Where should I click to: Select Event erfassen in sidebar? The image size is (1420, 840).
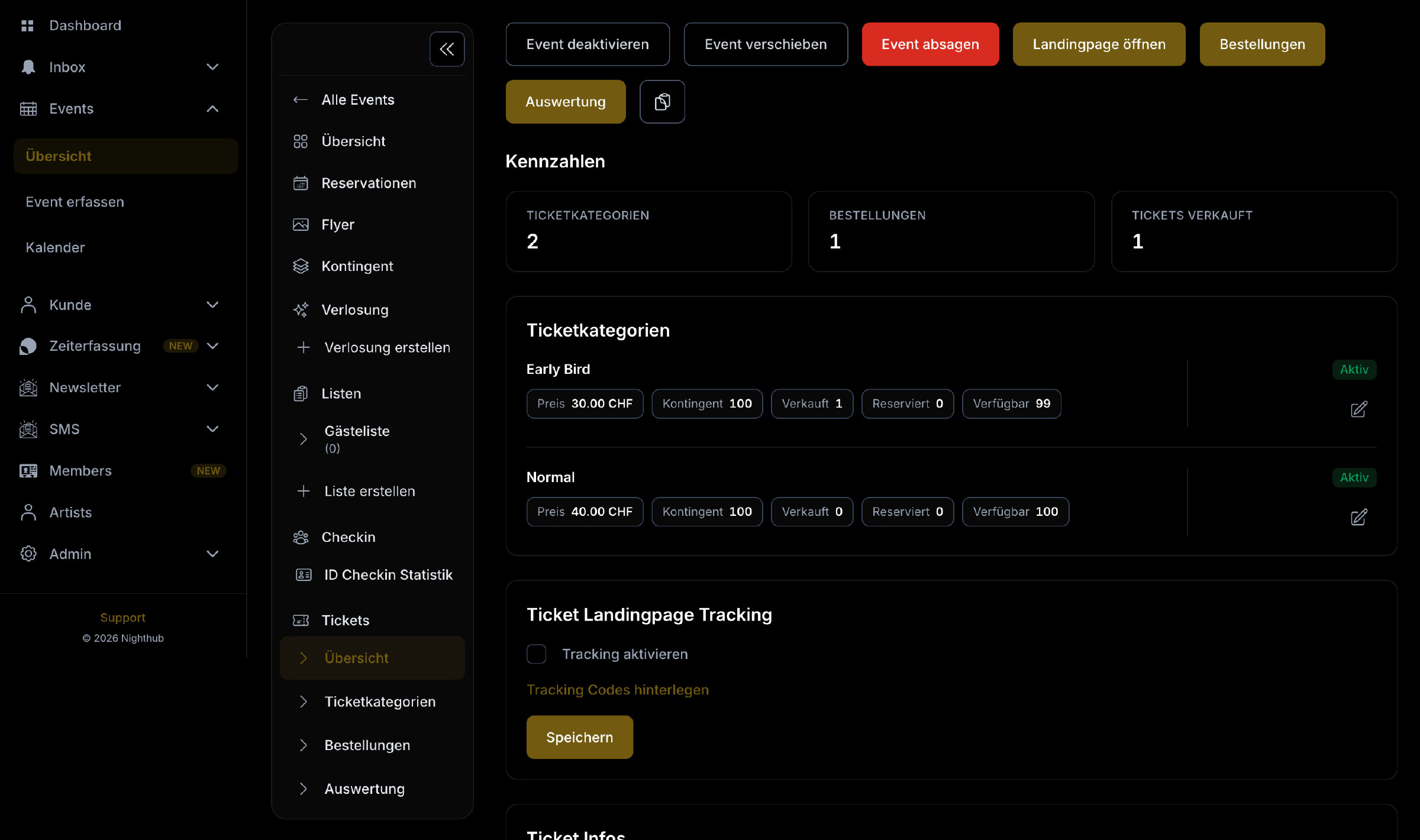[x=75, y=202]
